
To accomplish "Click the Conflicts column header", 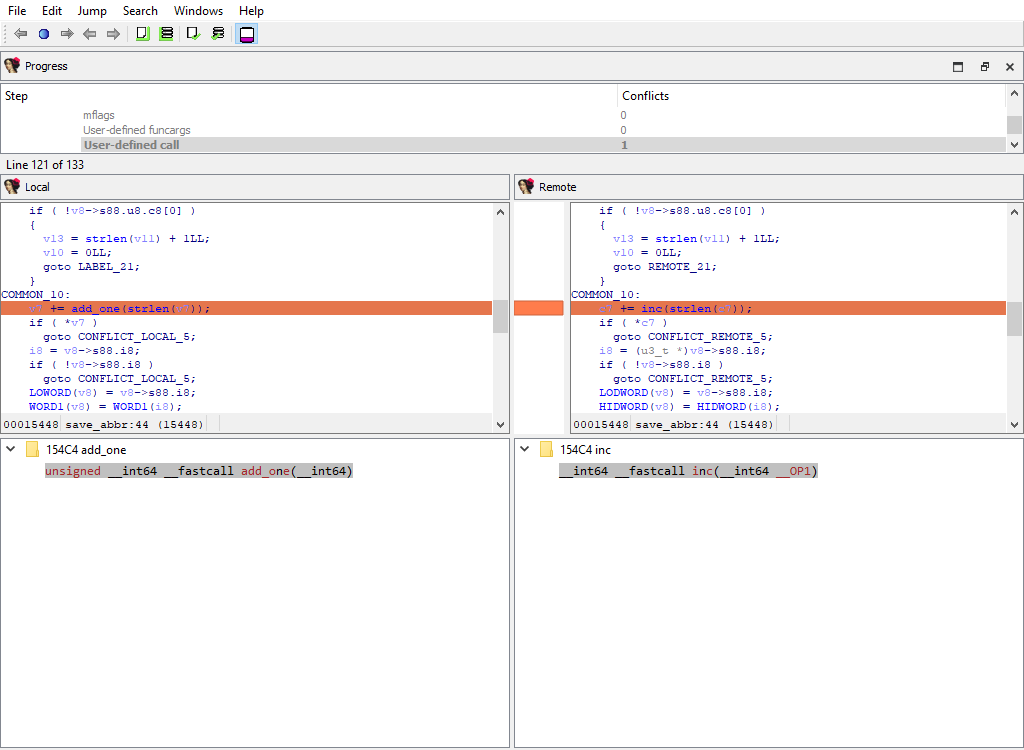I will coord(645,96).
